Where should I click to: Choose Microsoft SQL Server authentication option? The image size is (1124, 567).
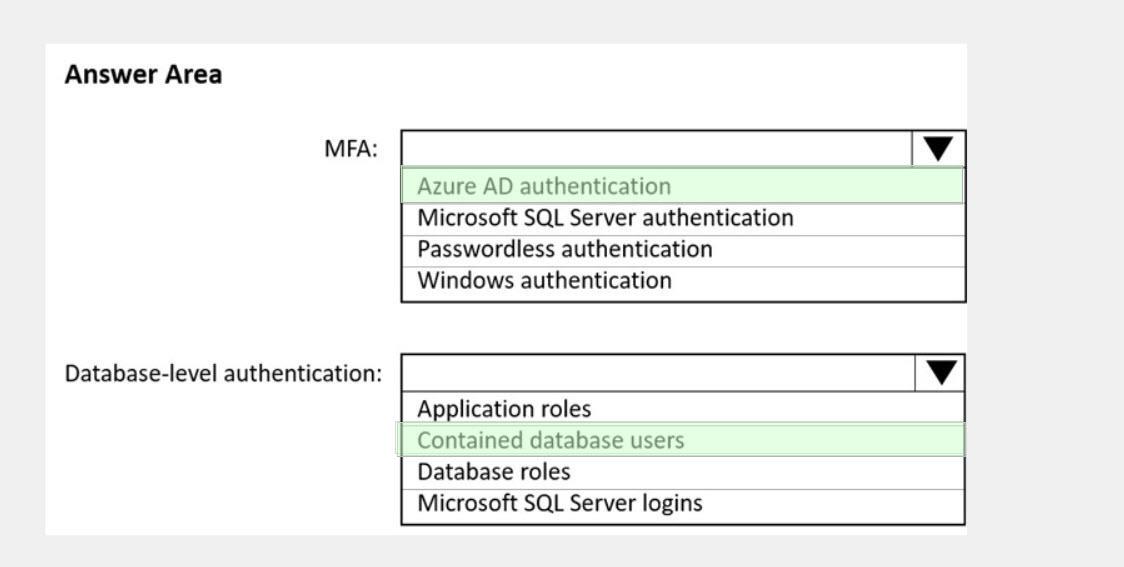click(682, 218)
